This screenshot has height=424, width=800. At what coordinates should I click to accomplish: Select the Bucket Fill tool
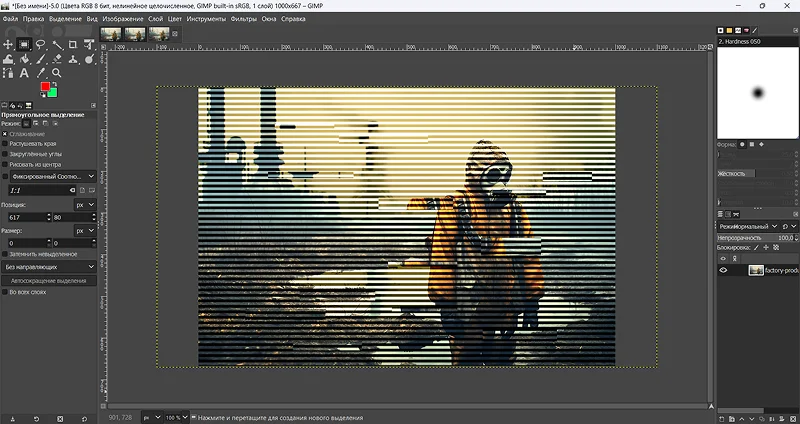pos(24,59)
